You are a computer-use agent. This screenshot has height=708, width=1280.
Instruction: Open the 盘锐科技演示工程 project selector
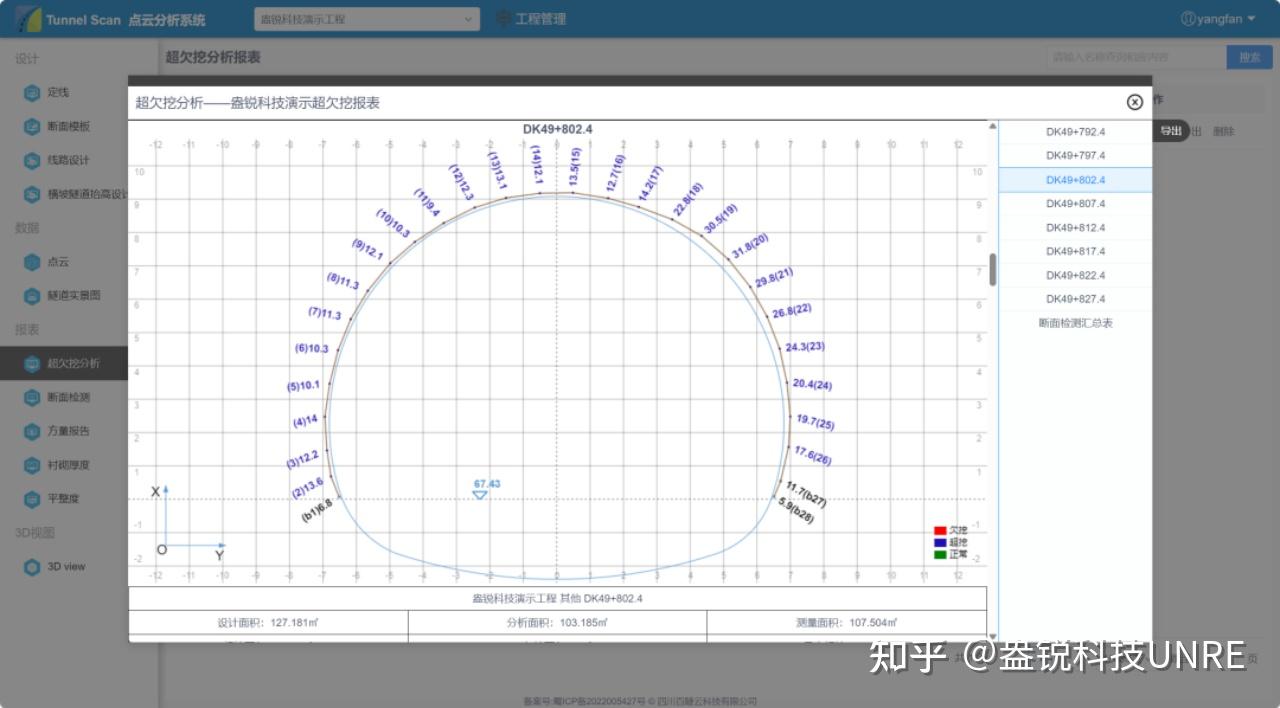(365, 18)
